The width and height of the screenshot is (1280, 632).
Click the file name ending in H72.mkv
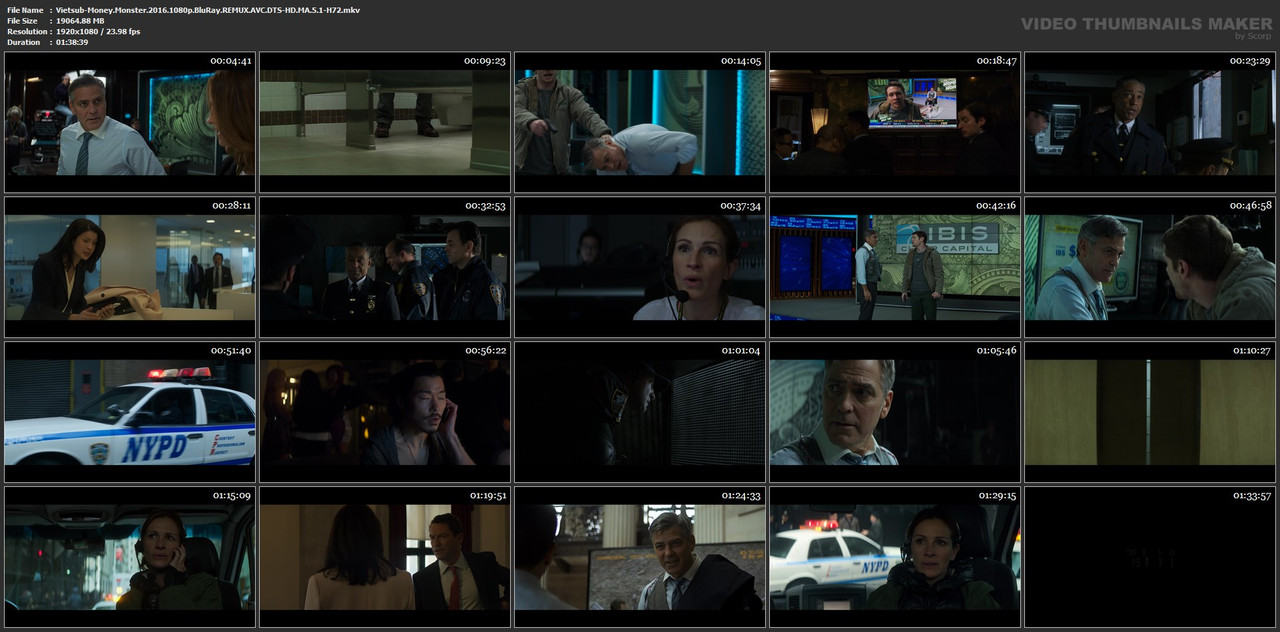pyautogui.click(x=208, y=10)
